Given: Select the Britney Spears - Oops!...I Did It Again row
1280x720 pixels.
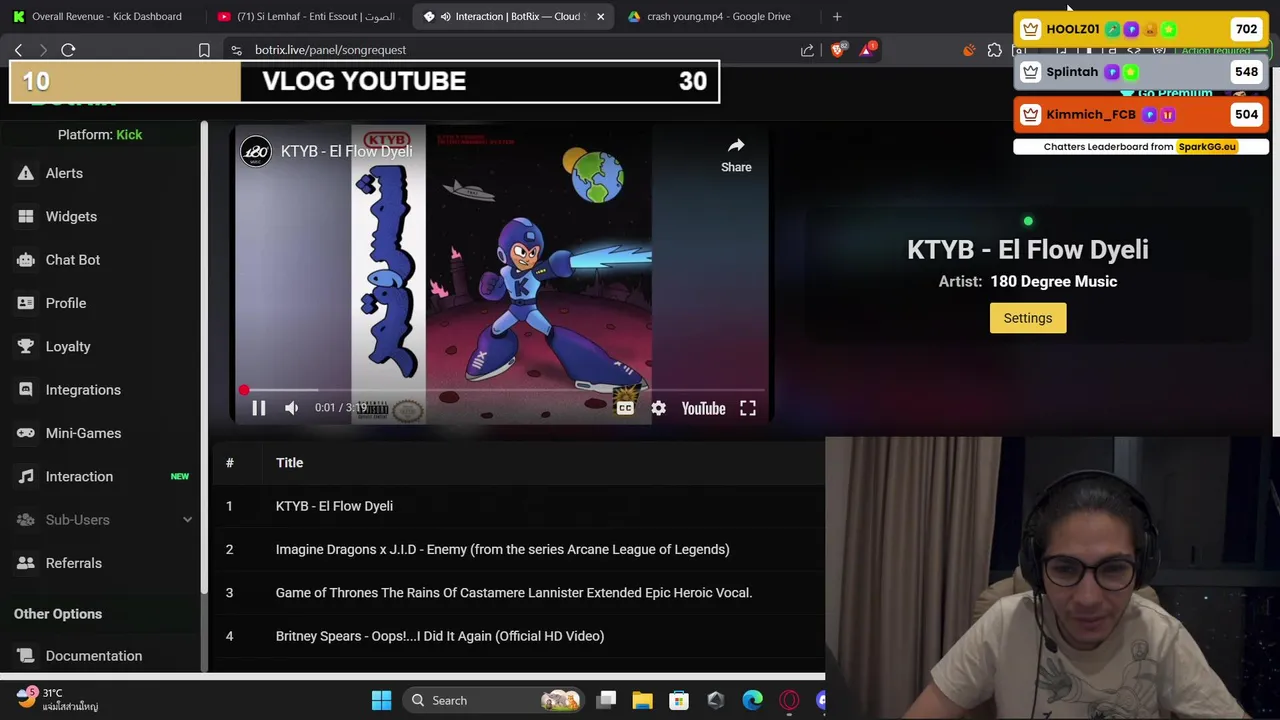Looking at the screenshot, I should [x=518, y=636].
